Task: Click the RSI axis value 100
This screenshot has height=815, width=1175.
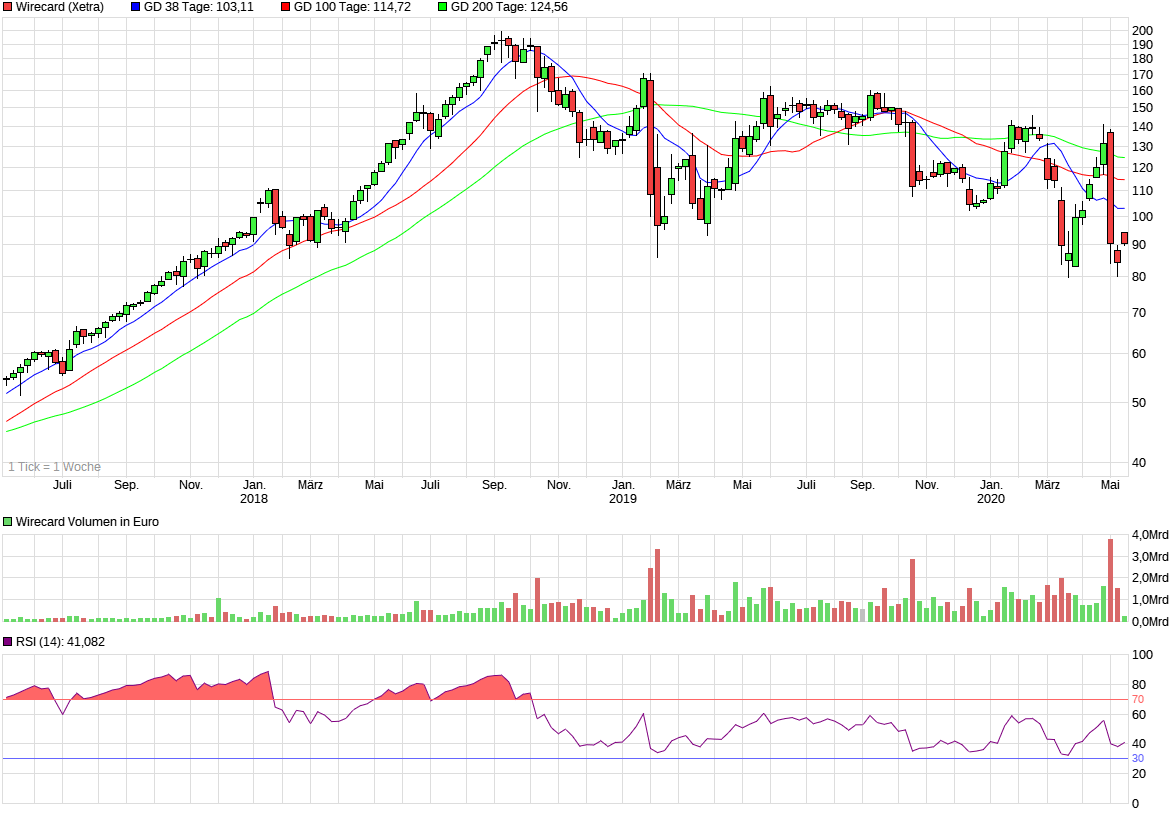Action: (x=1142, y=655)
